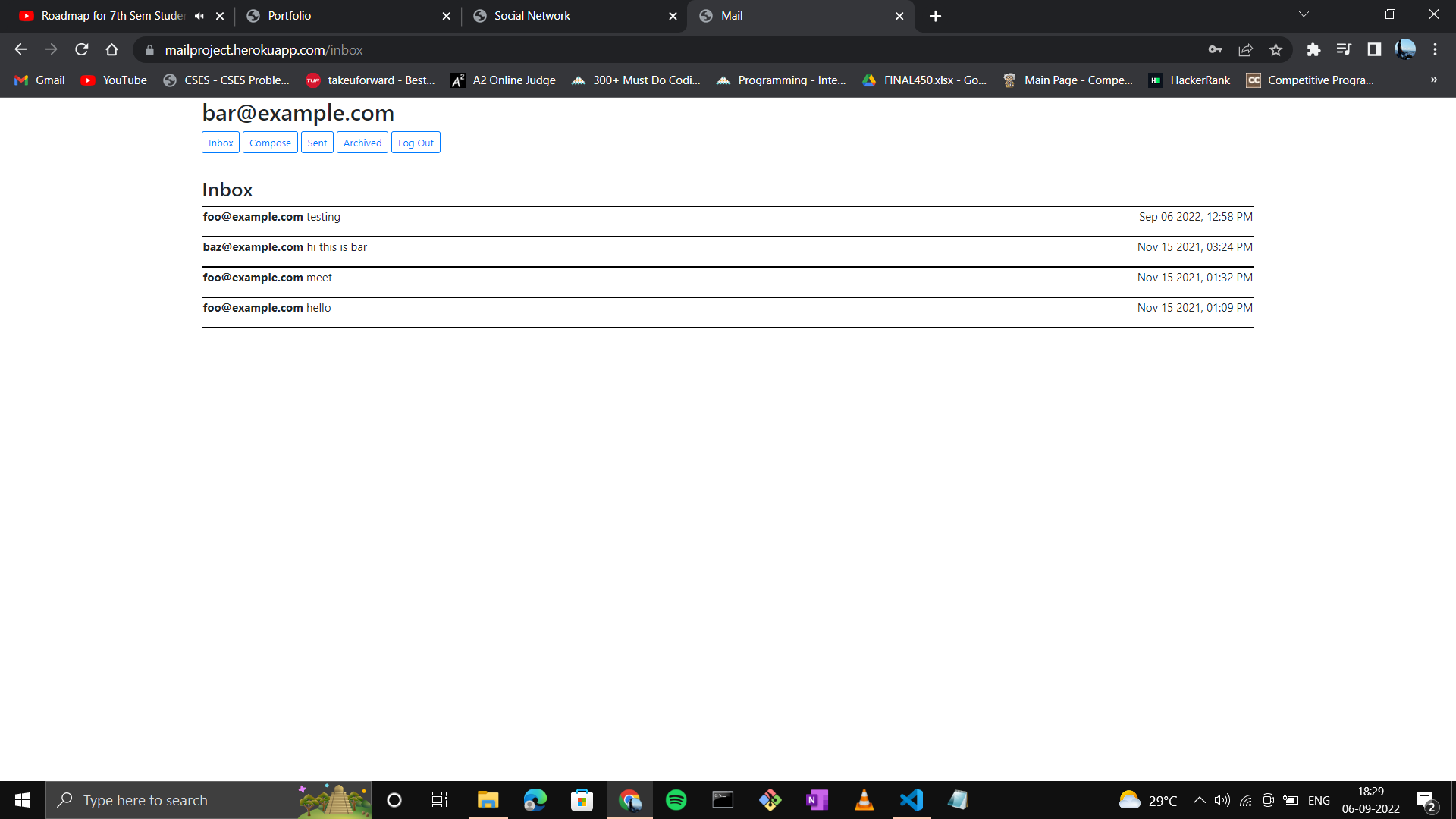
Task: Open the Gmail bookmark
Action: coord(38,80)
